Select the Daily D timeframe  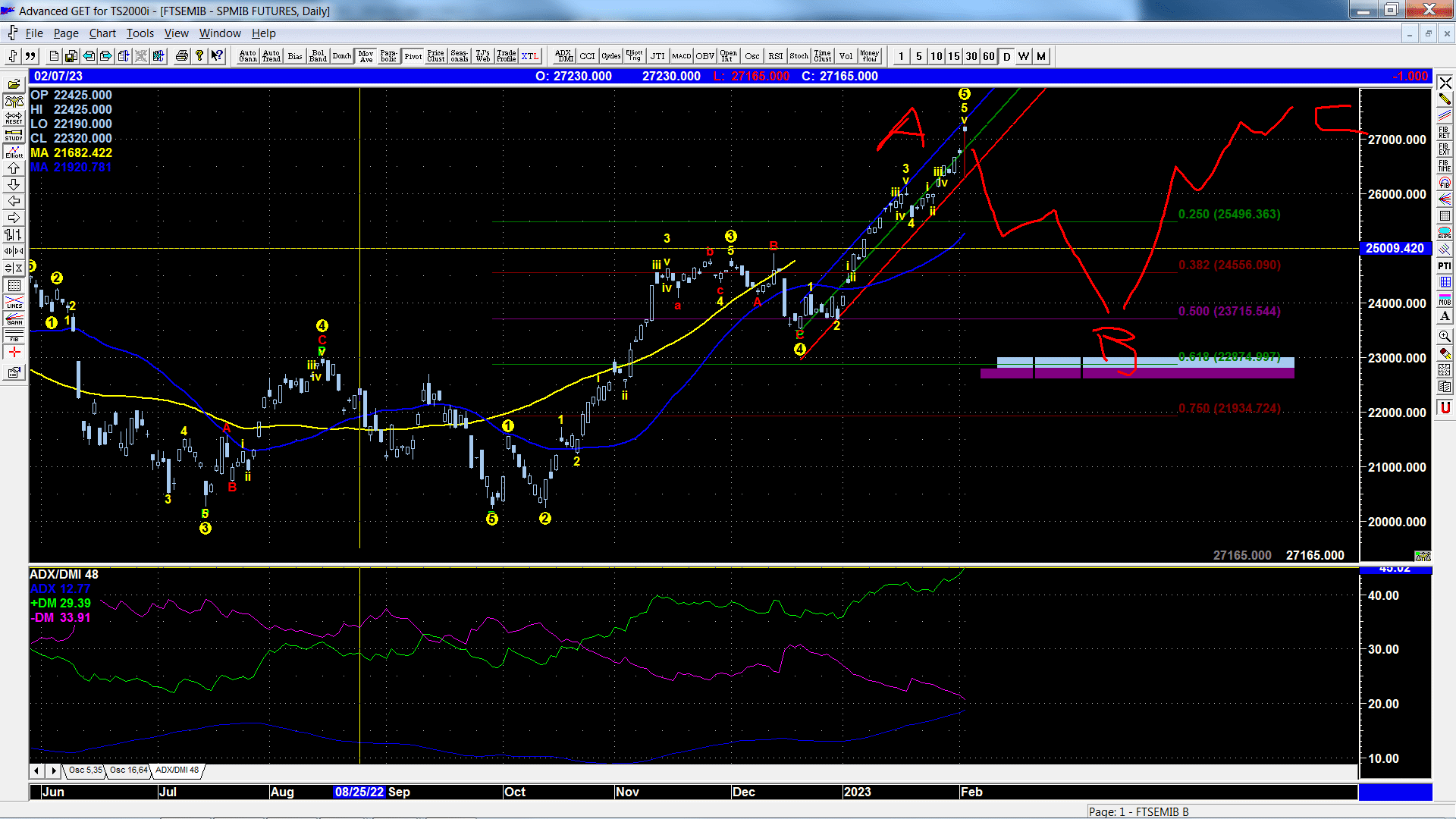point(1007,56)
